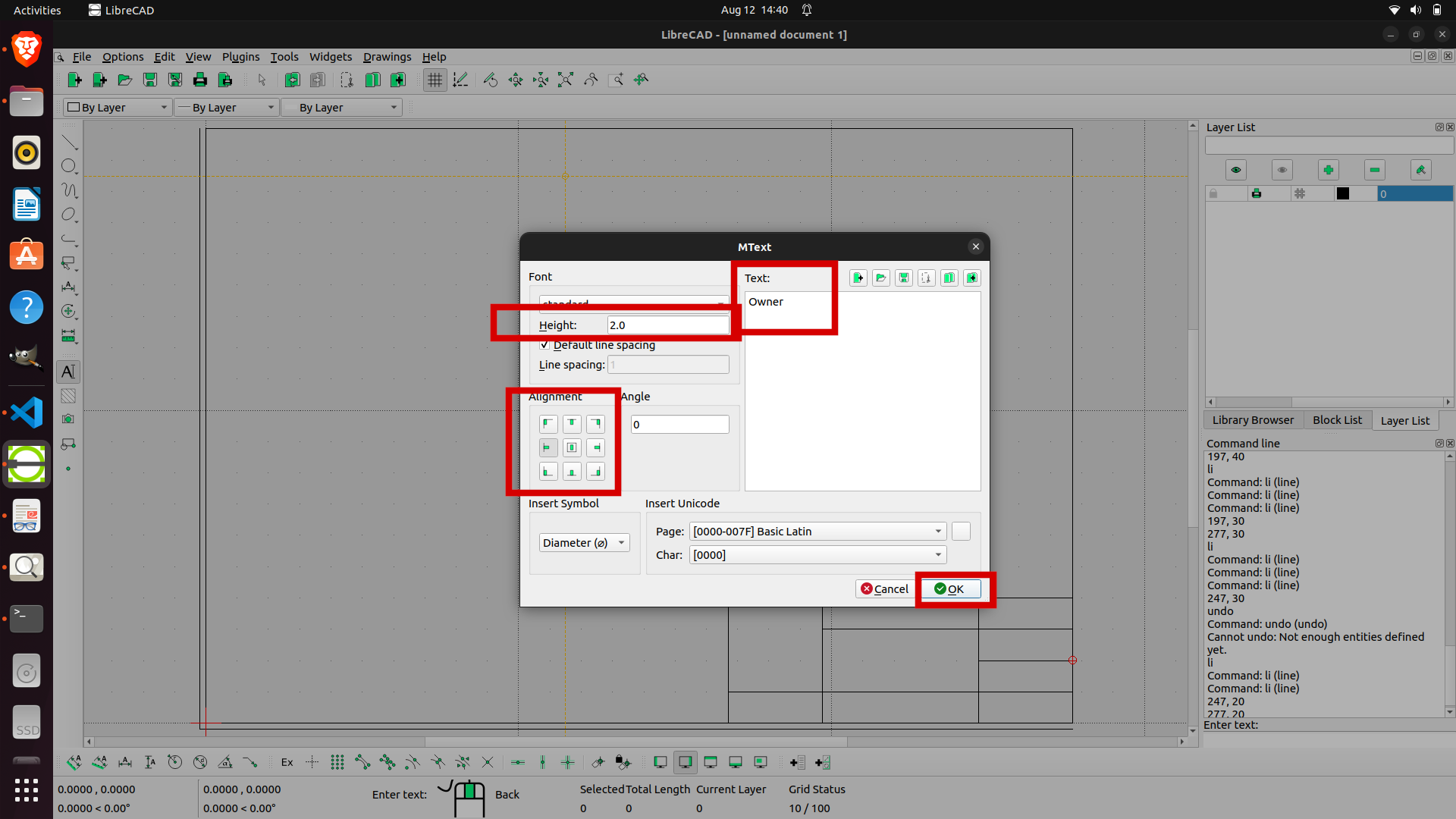Image resolution: width=1456 pixels, height=819 pixels.
Task: Toggle print status of layer 0
Action: [x=1257, y=194]
